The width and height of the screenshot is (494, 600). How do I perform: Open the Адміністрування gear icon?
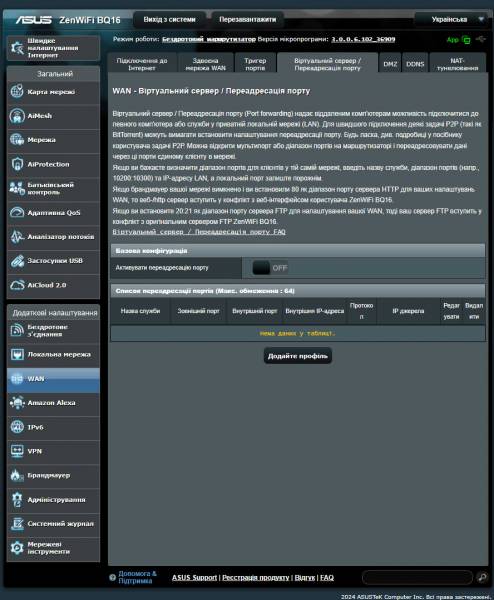tap(17, 500)
